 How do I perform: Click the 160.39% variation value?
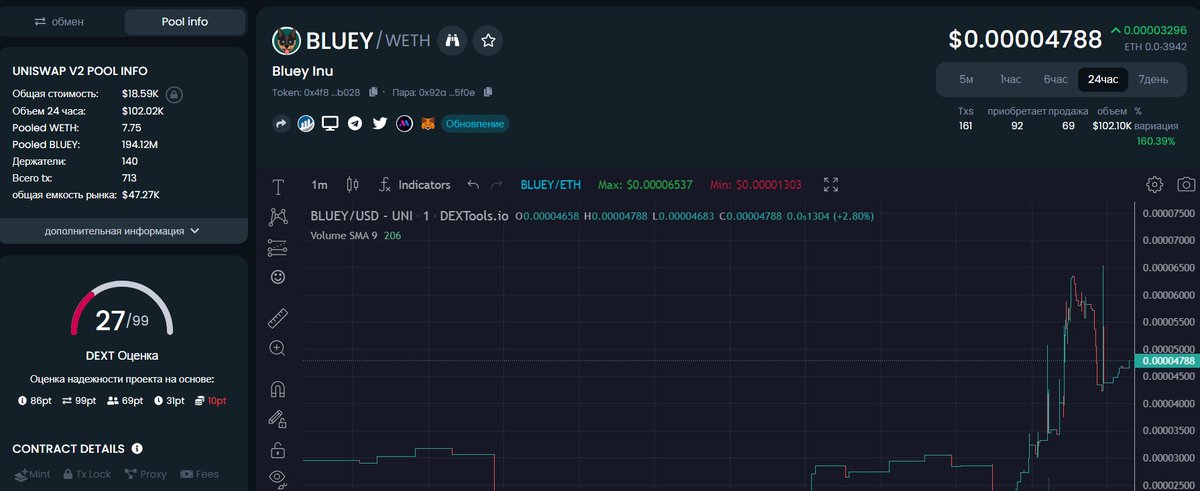(x=1155, y=141)
